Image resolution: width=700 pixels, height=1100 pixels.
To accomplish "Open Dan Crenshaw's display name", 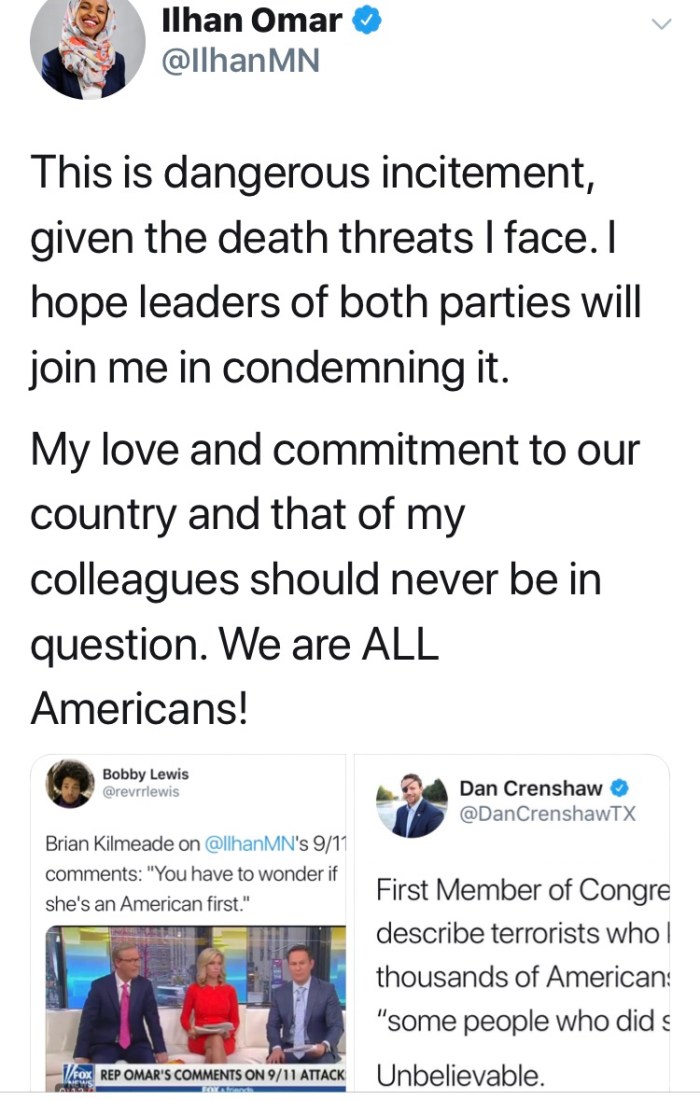I will point(530,788).
